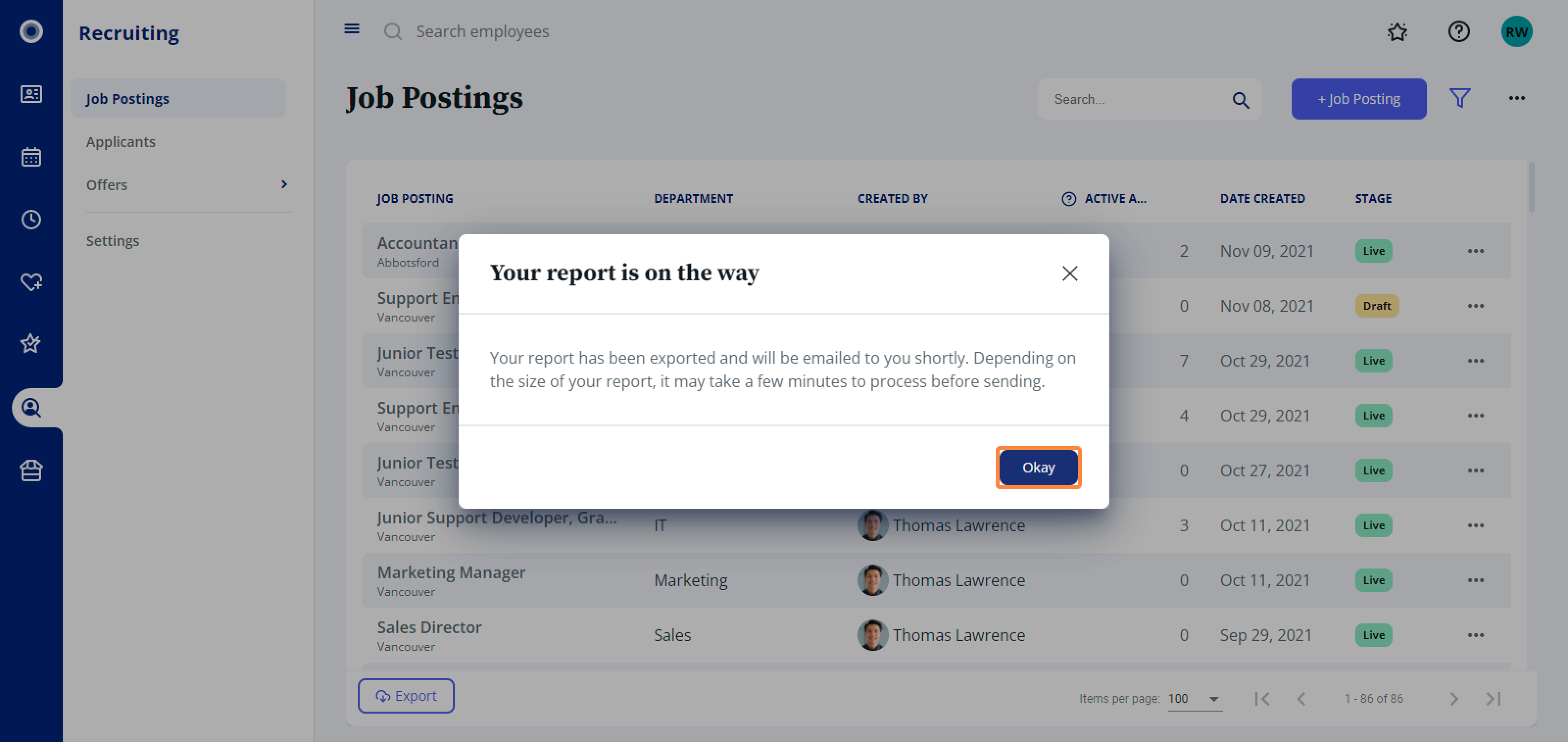1568x742 pixels.
Task: Sort by Created By column header
Action: pyautogui.click(x=892, y=199)
